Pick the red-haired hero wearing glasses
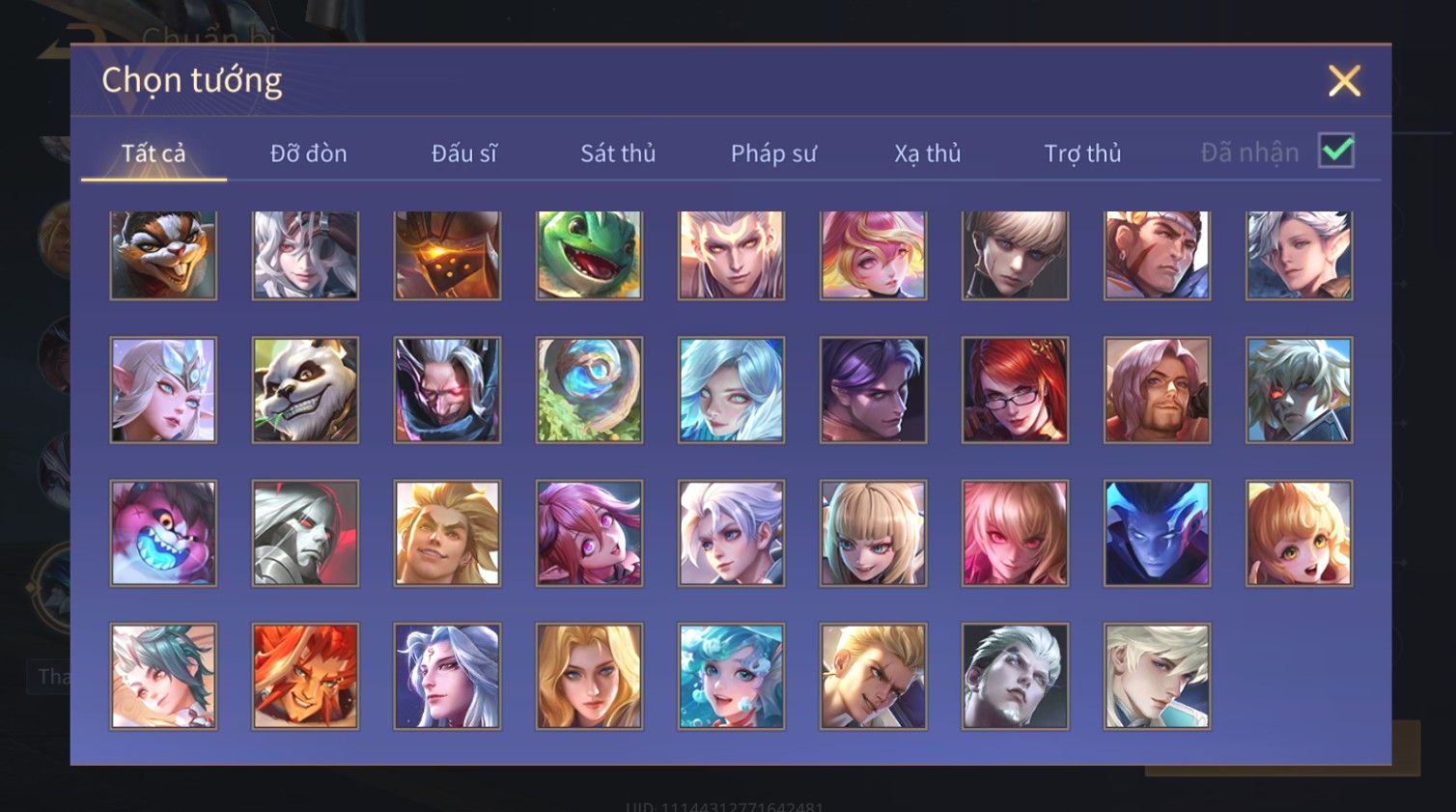This screenshot has height=812, width=1456. 1015,390
